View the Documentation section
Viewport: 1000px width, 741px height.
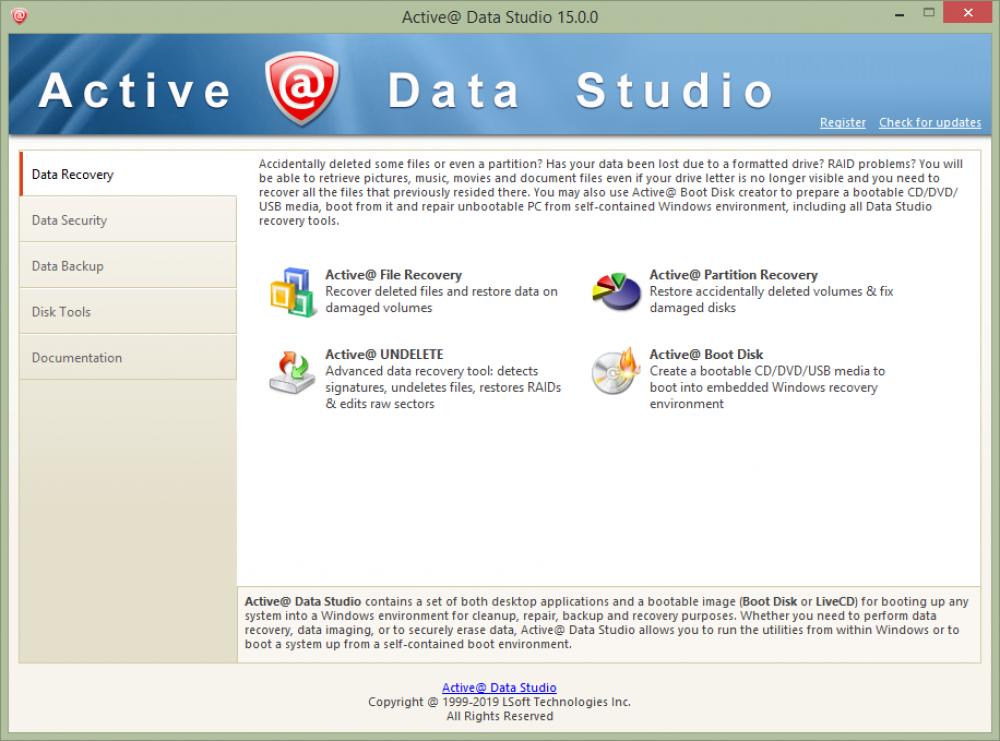pos(75,357)
